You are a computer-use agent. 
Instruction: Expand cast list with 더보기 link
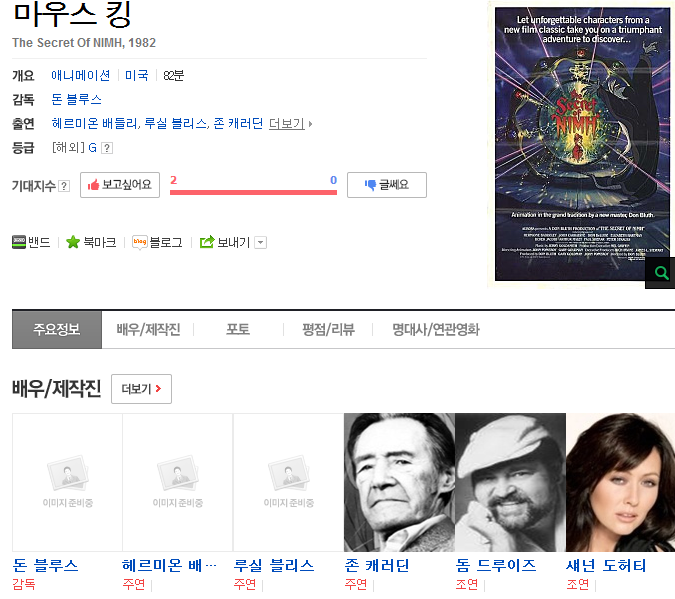290,124
